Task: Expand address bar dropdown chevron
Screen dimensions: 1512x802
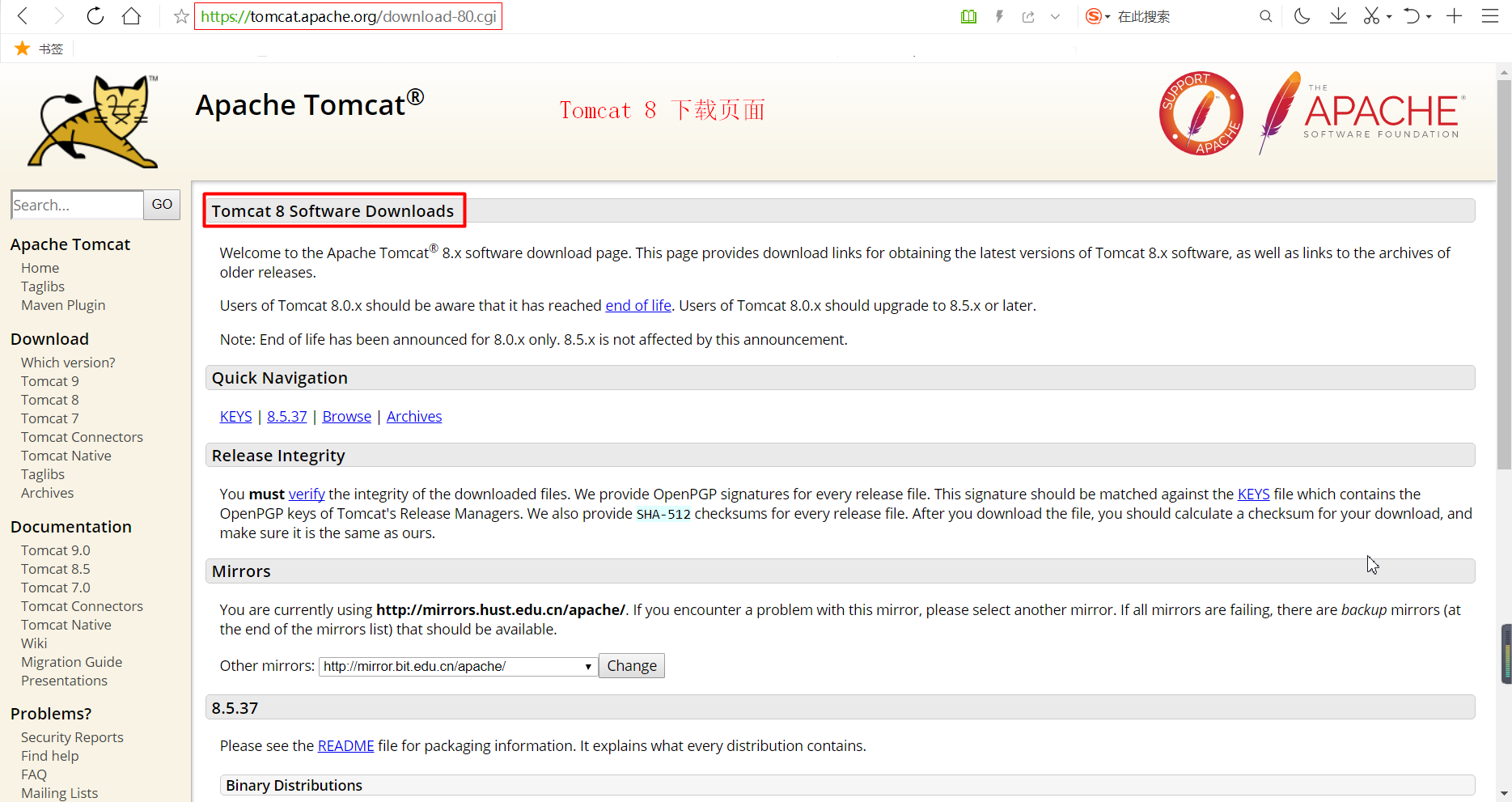Action: click(1055, 16)
